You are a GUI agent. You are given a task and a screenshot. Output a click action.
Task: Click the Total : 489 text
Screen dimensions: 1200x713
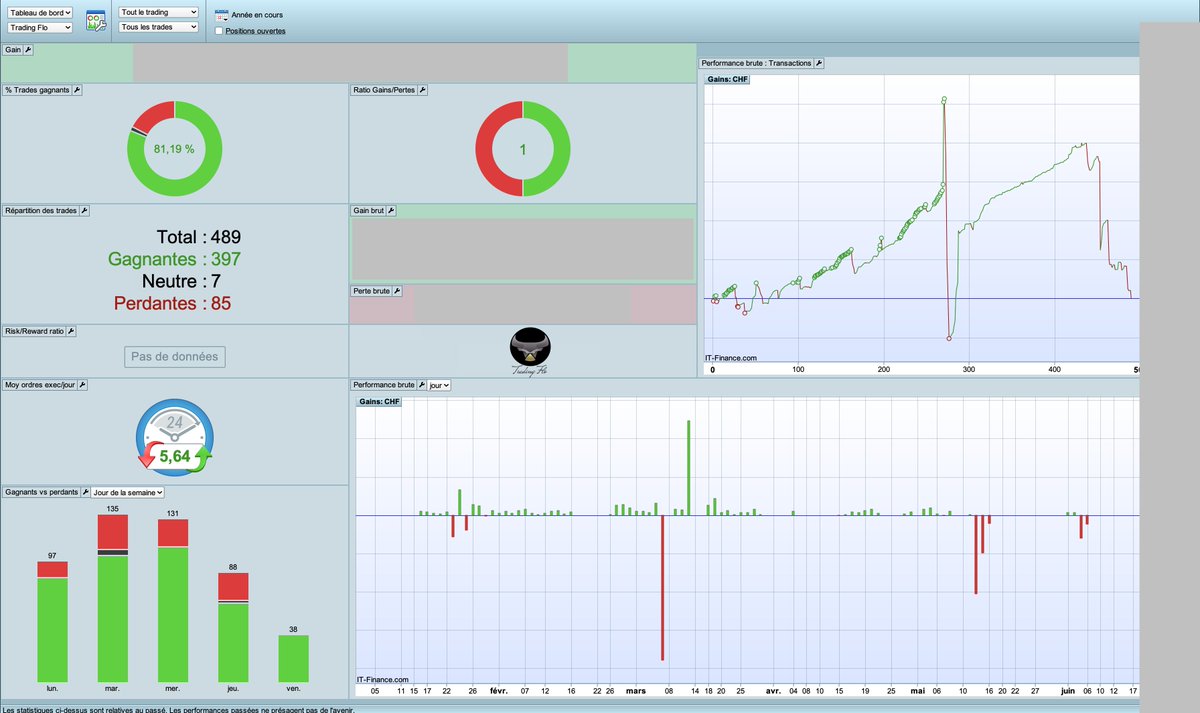199,237
